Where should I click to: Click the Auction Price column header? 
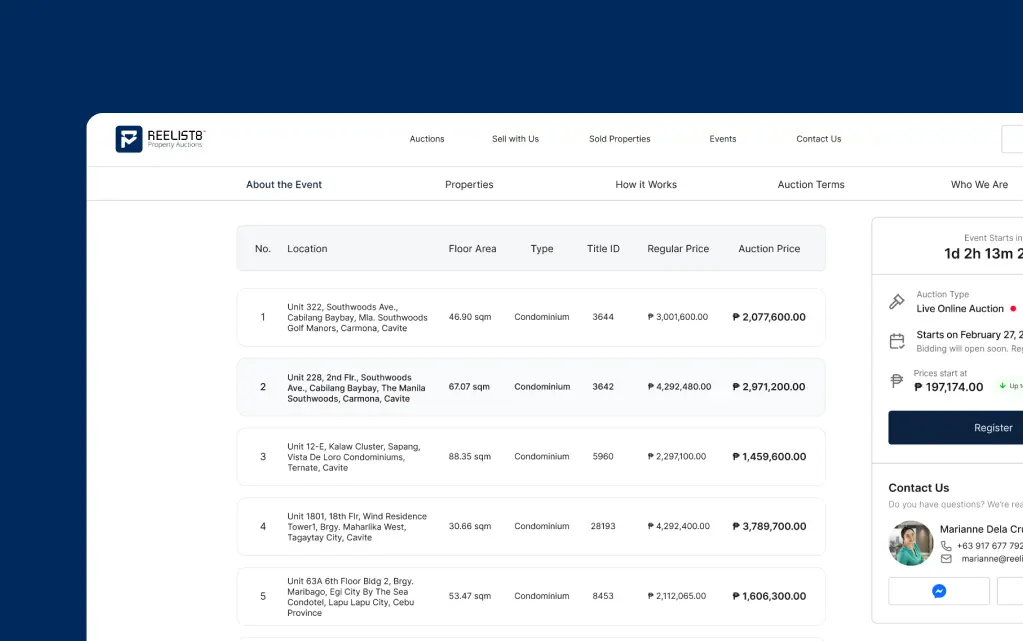[769, 249]
